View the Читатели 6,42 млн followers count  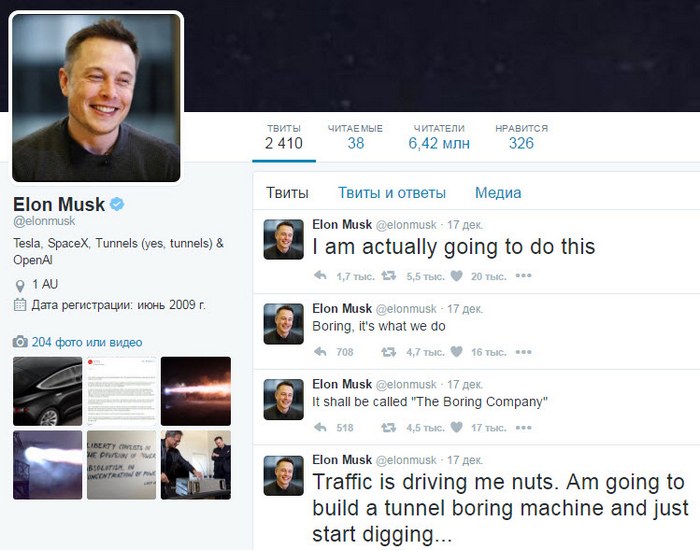439,137
